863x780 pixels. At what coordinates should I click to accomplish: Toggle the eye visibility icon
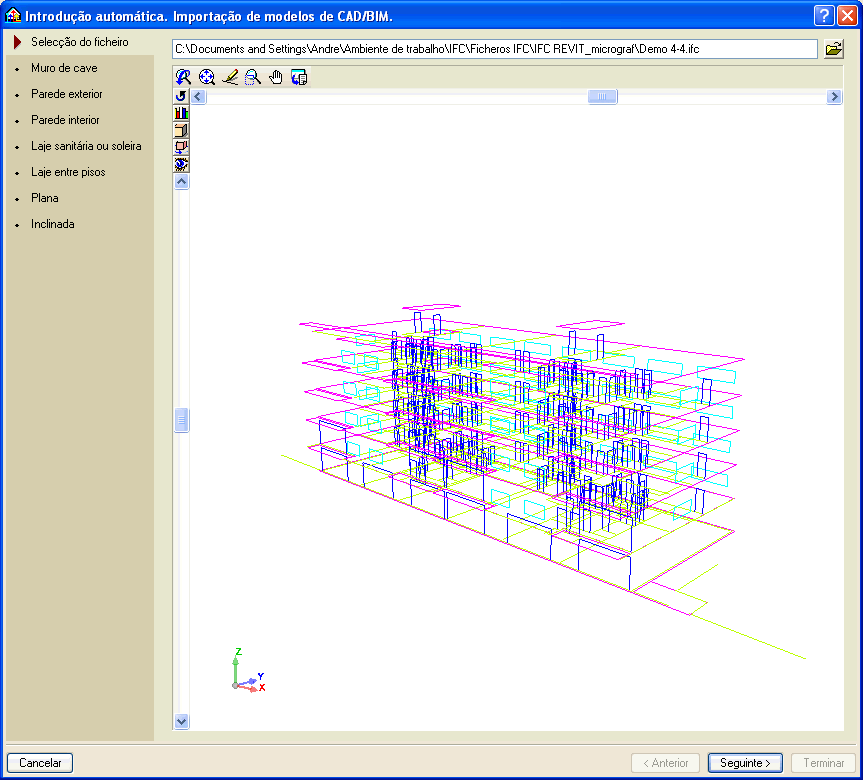pyautogui.click(x=181, y=164)
